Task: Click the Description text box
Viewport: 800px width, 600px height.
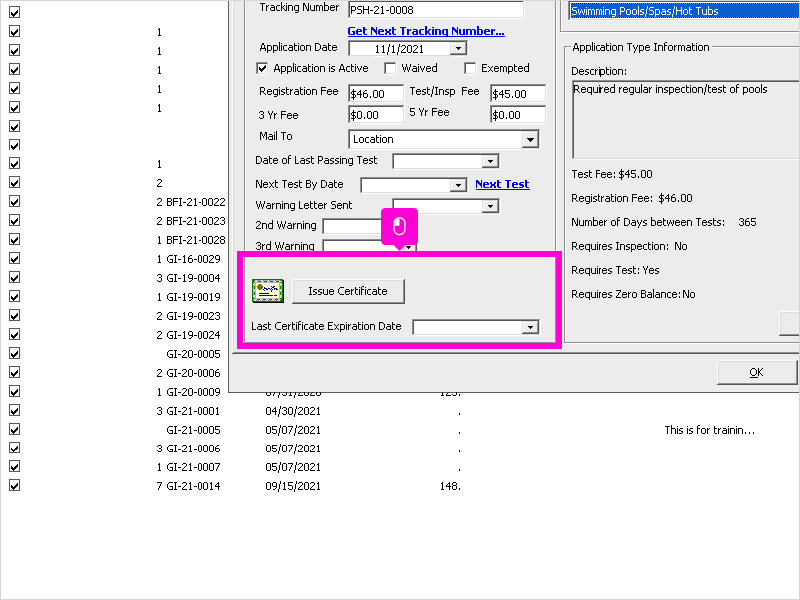Action: 686,119
